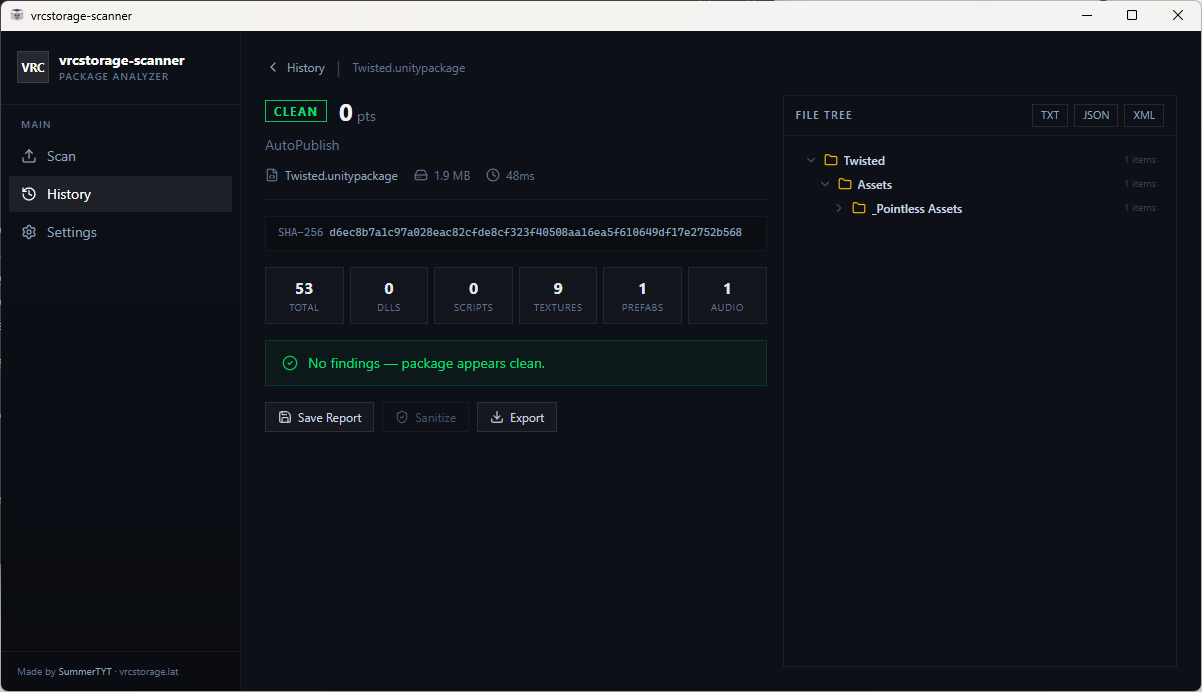
Task: Click the History clock icon
Action: (29, 194)
